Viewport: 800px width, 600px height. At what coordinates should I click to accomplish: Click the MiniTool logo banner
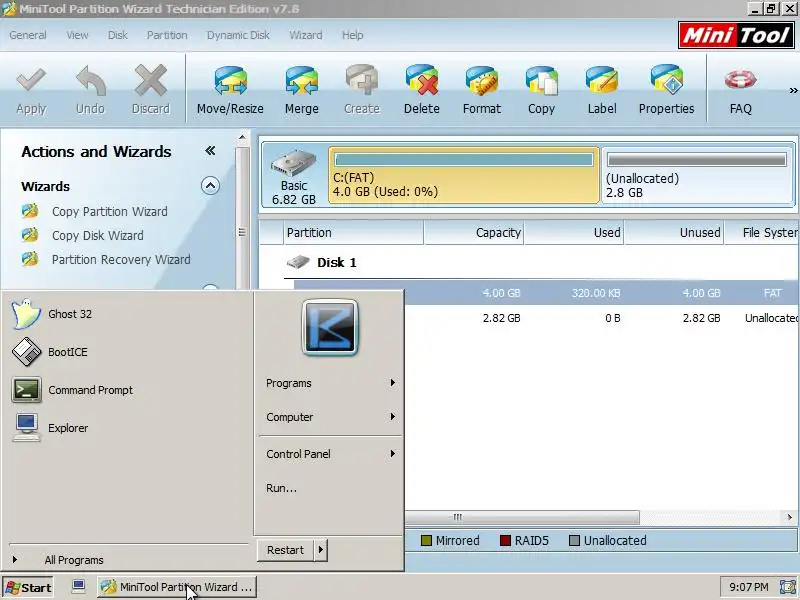tap(736, 35)
